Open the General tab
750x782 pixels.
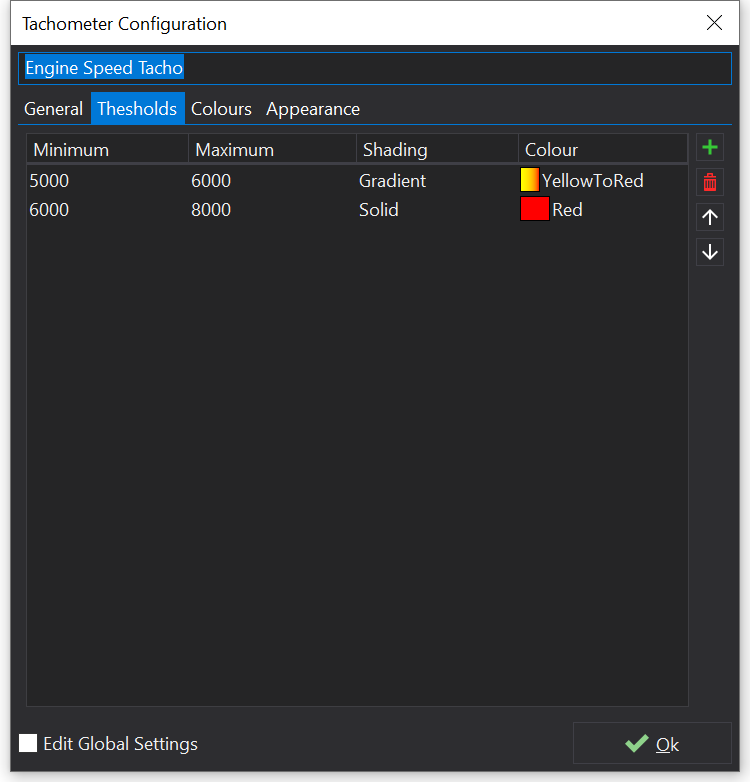pyautogui.click(x=53, y=109)
